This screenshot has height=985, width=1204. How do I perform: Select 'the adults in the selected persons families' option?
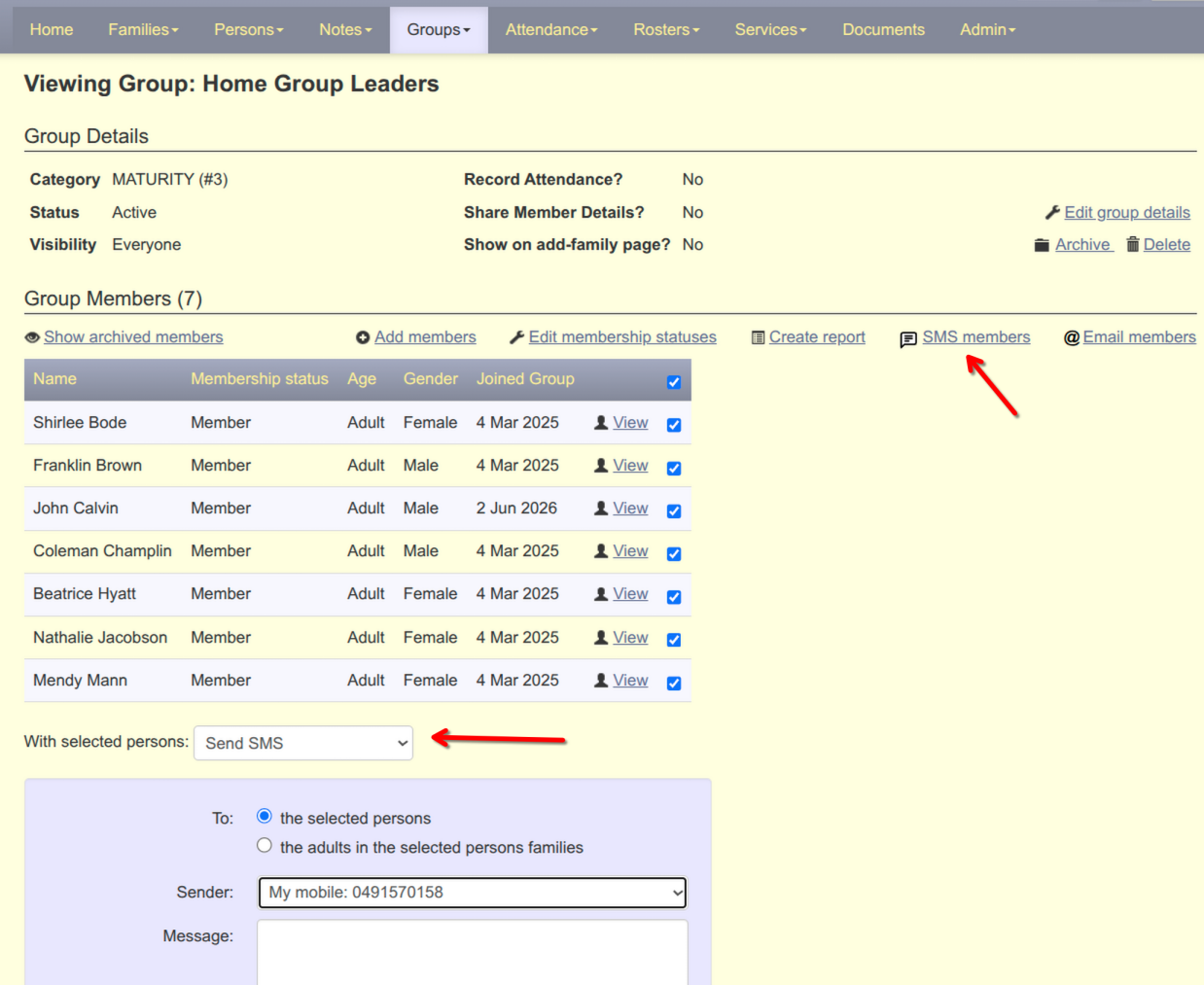point(265,845)
